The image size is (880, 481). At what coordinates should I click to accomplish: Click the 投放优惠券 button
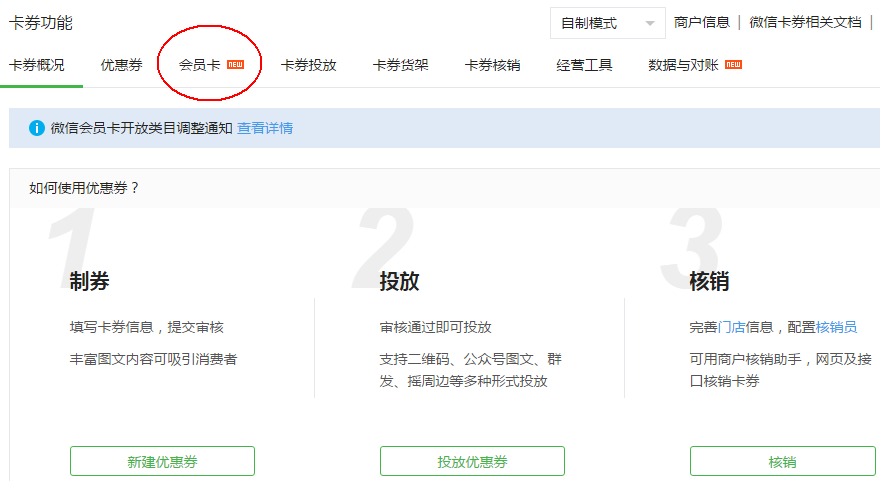pyautogui.click(x=472, y=461)
